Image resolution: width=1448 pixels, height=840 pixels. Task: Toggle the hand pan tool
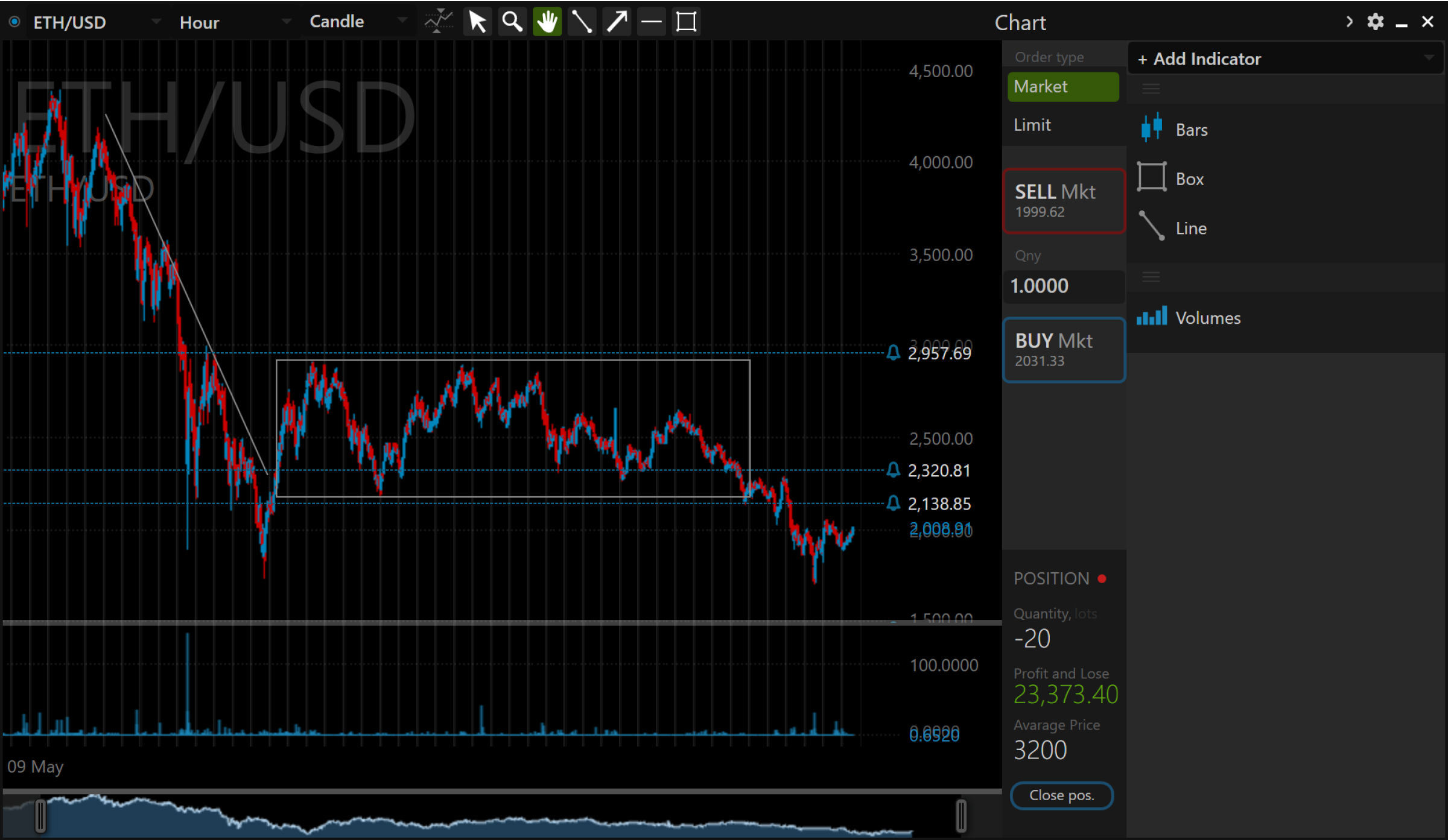tap(547, 22)
